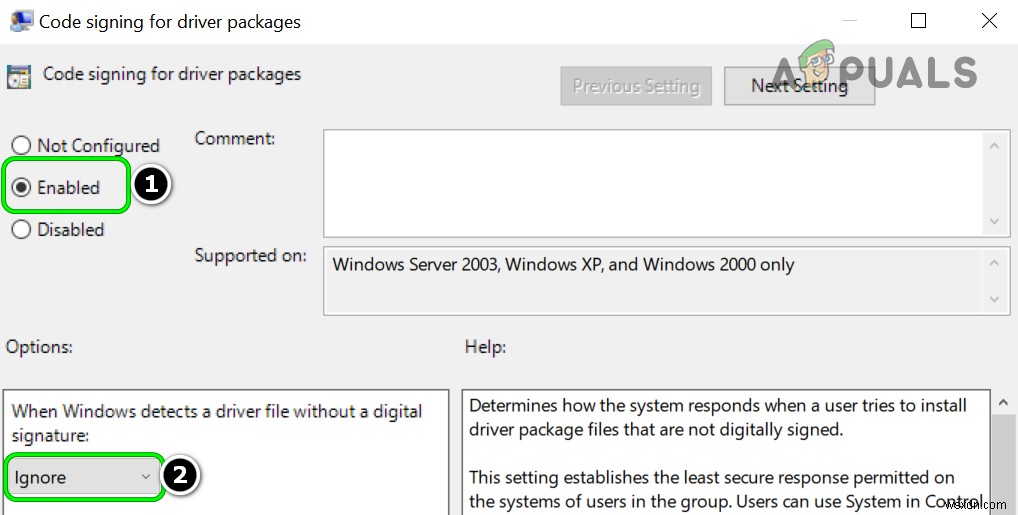Image resolution: width=1018 pixels, height=515 pixels.
Task: Click the Supported on scroll down arrow
Action: pyautogui.click(x=994, y=299)
